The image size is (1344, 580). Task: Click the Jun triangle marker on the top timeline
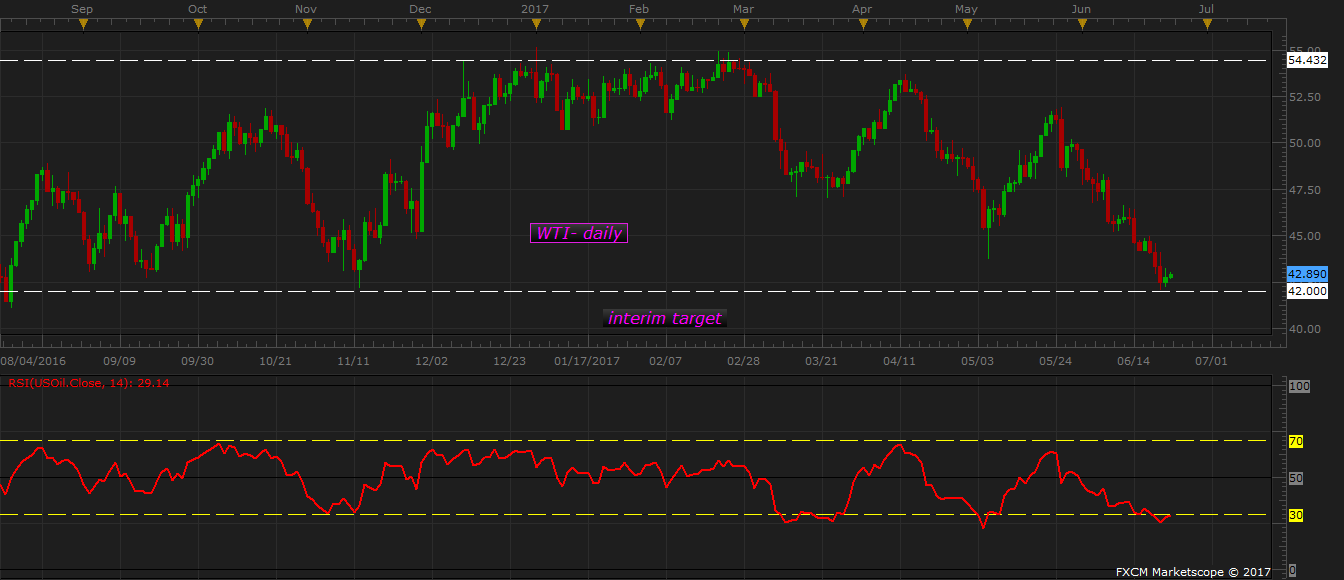(1081, 25)
